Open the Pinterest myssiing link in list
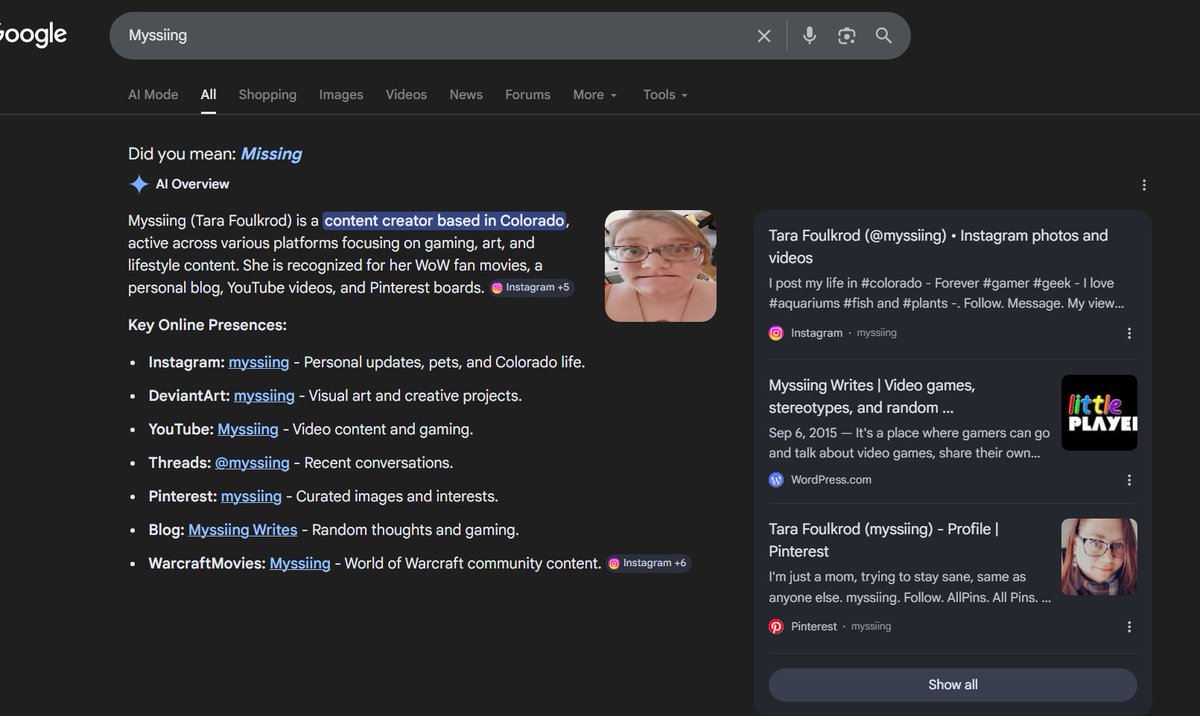Screen dimensions: 1200x716 tap(251, 497)
